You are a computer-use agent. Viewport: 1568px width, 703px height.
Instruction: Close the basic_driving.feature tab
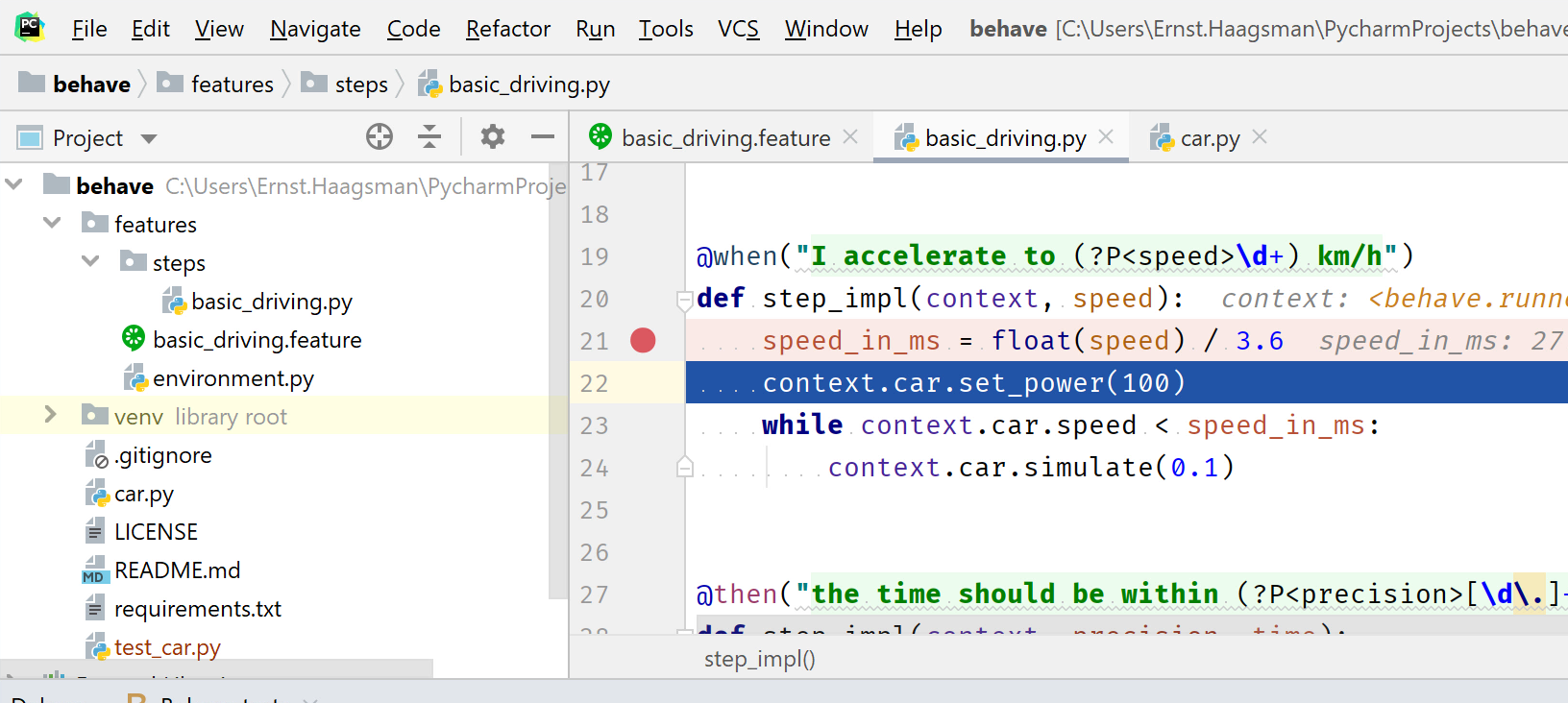click(x=850, y=137)
